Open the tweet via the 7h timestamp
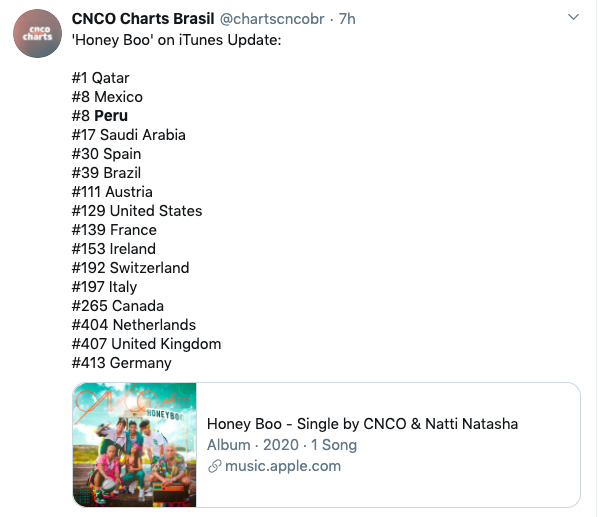This screenshot has width=600, height=517. pyautogui.click(x=347, y=19)
